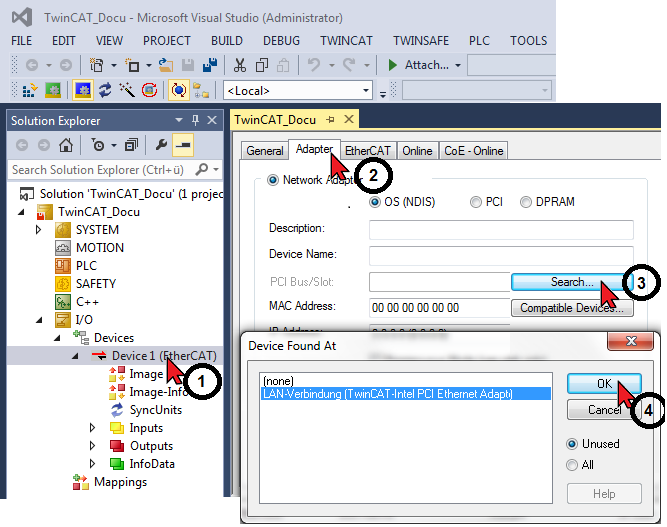667x527 pixels.
Task: Click the Open File folder icon
Action: 166,65
